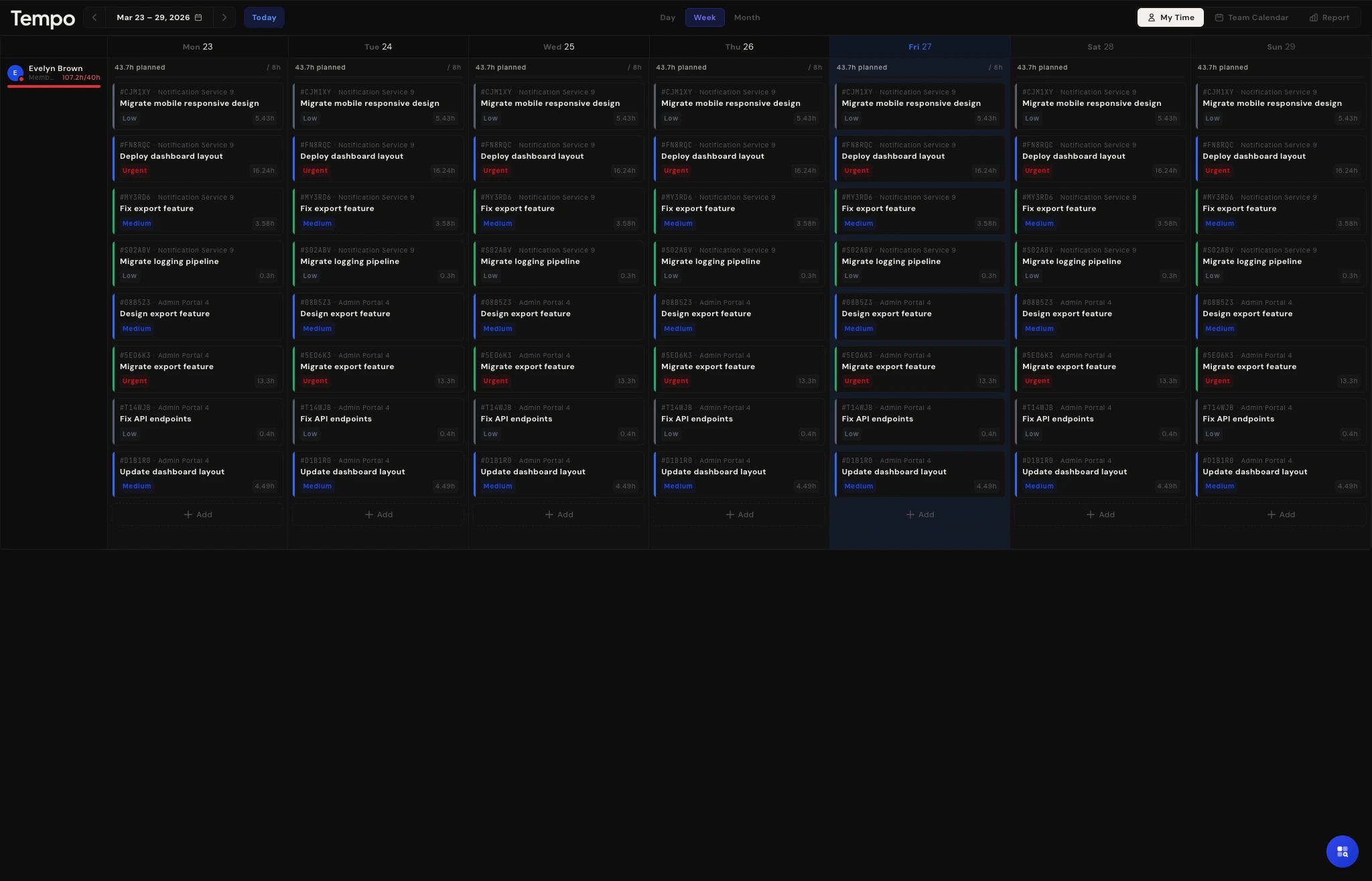Viewport: 1372px width, 881px height.
Task: Click the previous week arrow
Action: (x=94, y=17)
